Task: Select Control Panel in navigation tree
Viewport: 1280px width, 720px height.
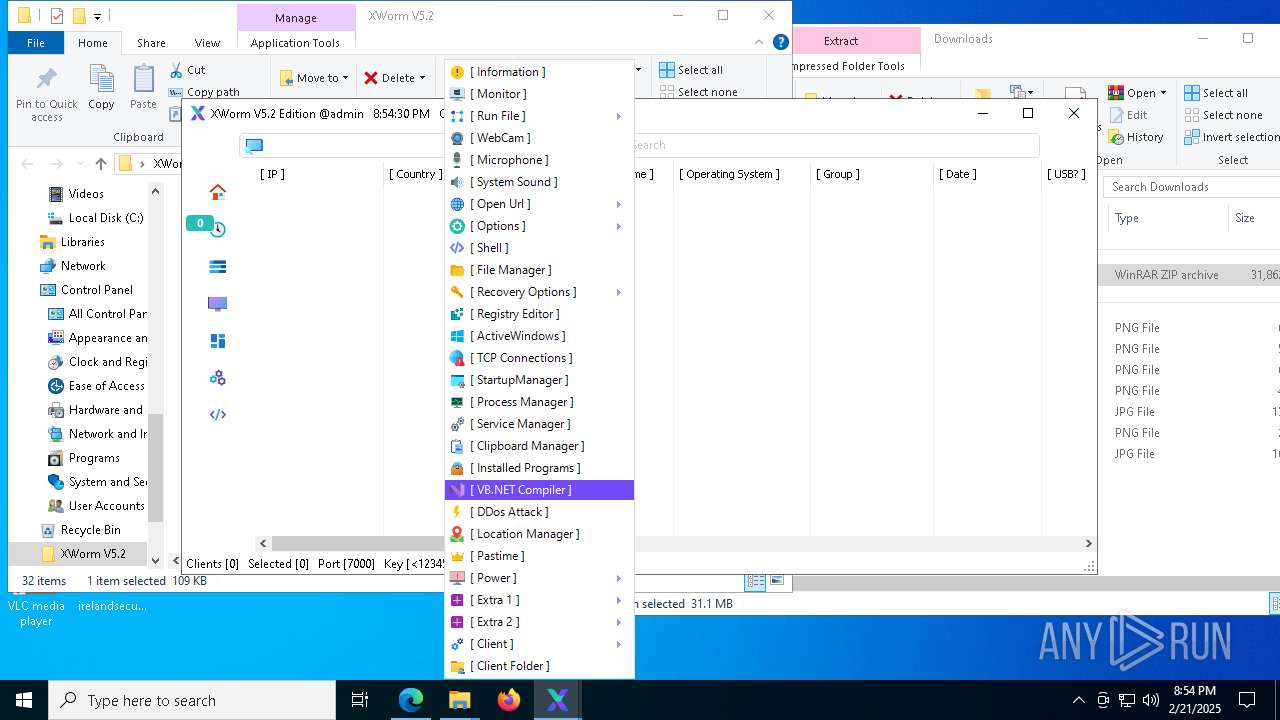Action: 87,290
